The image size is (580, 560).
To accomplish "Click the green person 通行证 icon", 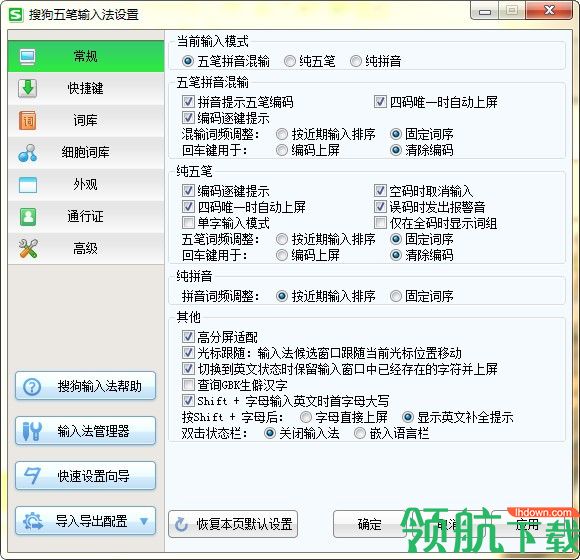I will tap(28, 217).
